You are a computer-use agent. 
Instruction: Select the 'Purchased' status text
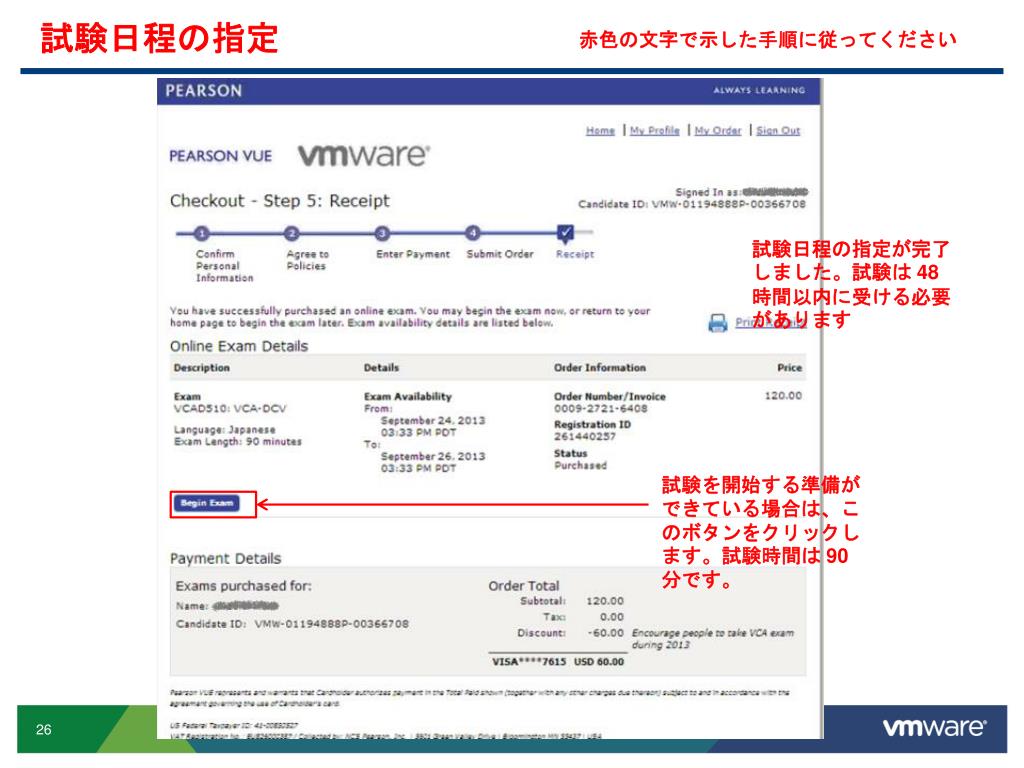pyautogui.click(x=581, y=465)
